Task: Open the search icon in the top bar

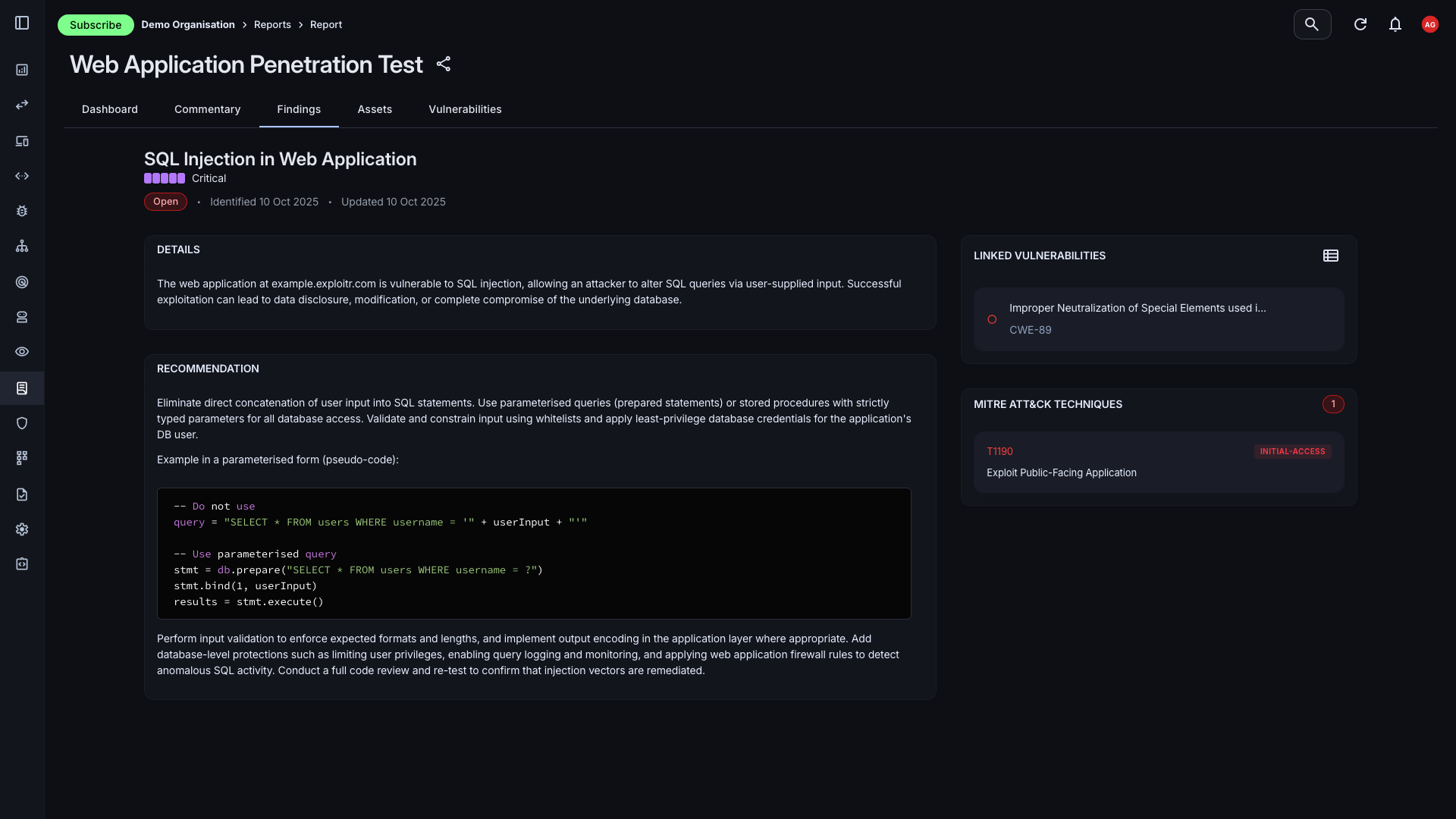Action: pyautogui.click(x=1312, y=24)
